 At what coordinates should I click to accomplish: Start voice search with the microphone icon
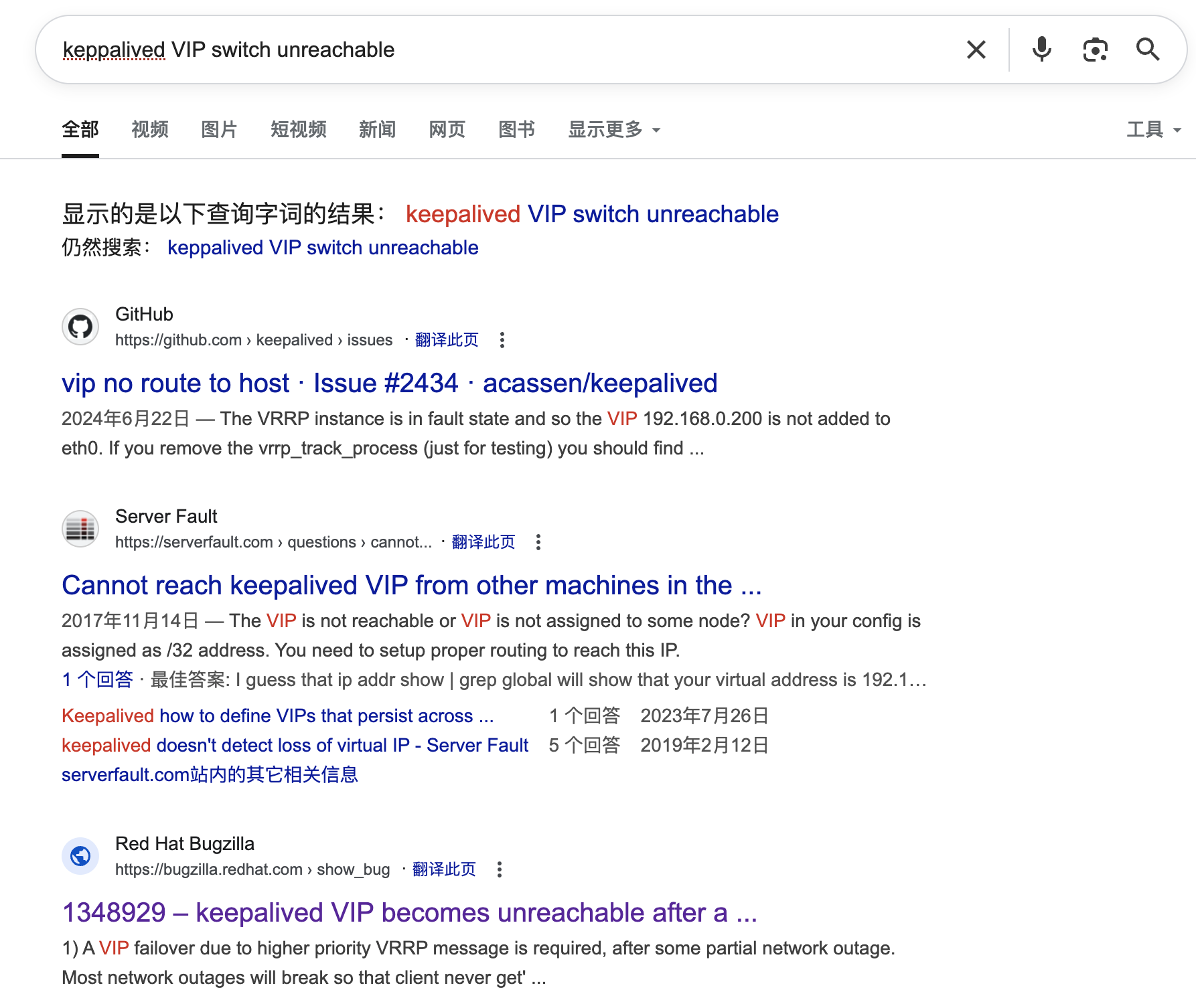pyautogui.click(x=1042, y=50)
